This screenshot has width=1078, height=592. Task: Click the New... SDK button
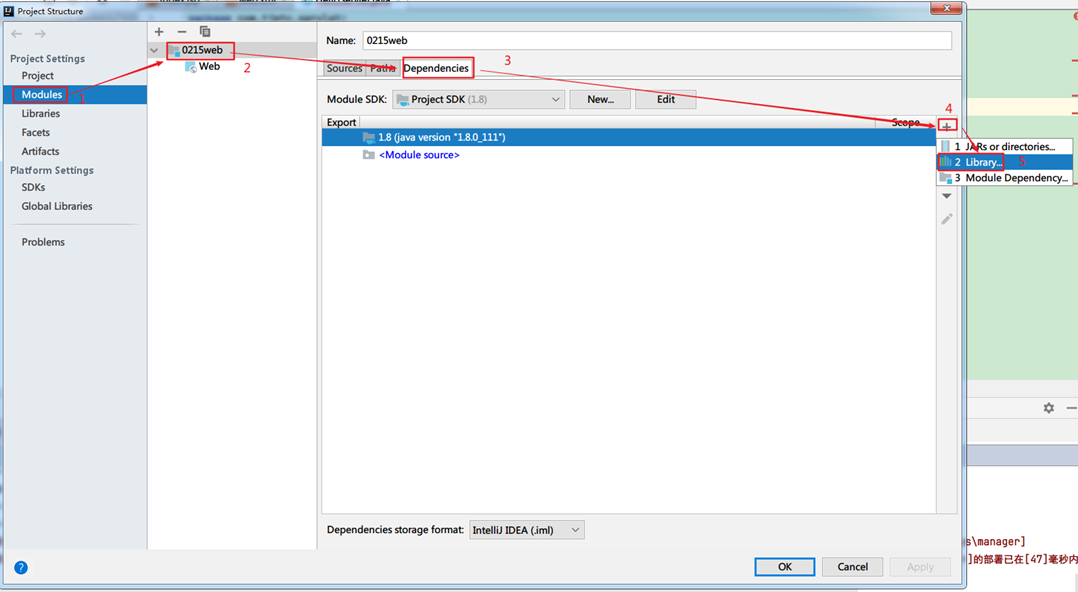point(600,100)
